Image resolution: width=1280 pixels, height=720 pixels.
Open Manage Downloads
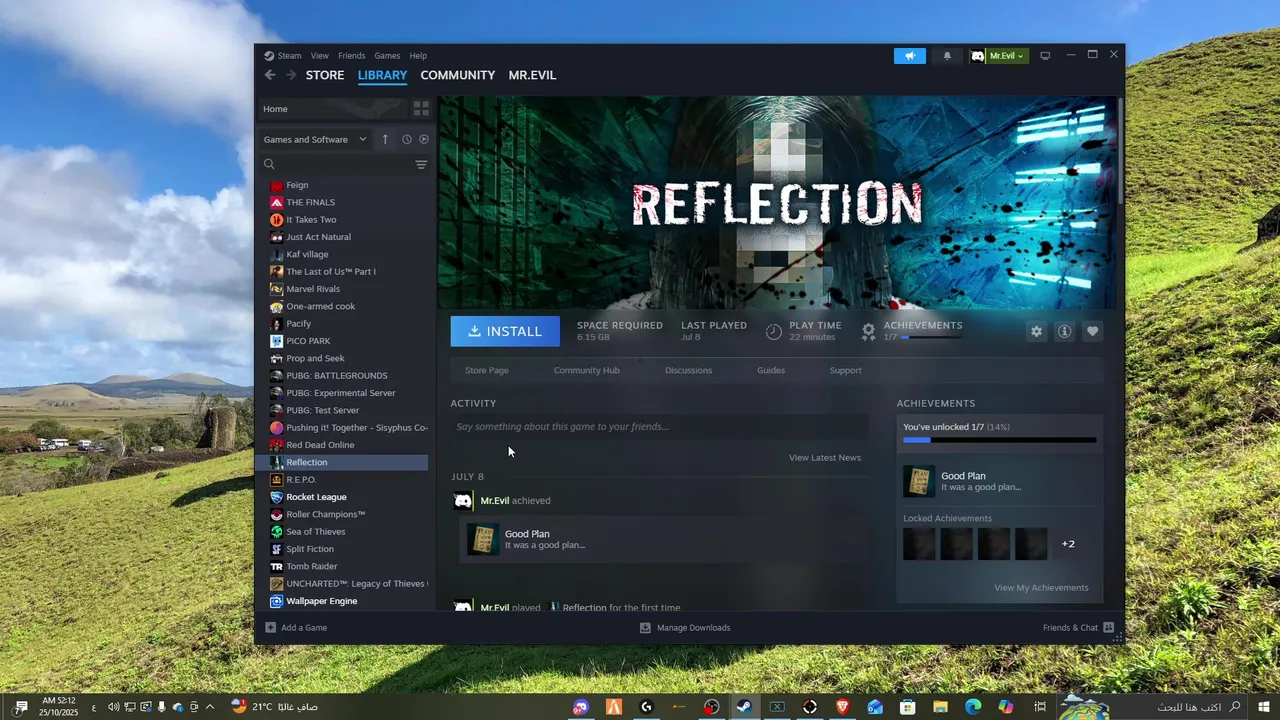(x=685, y=628)
